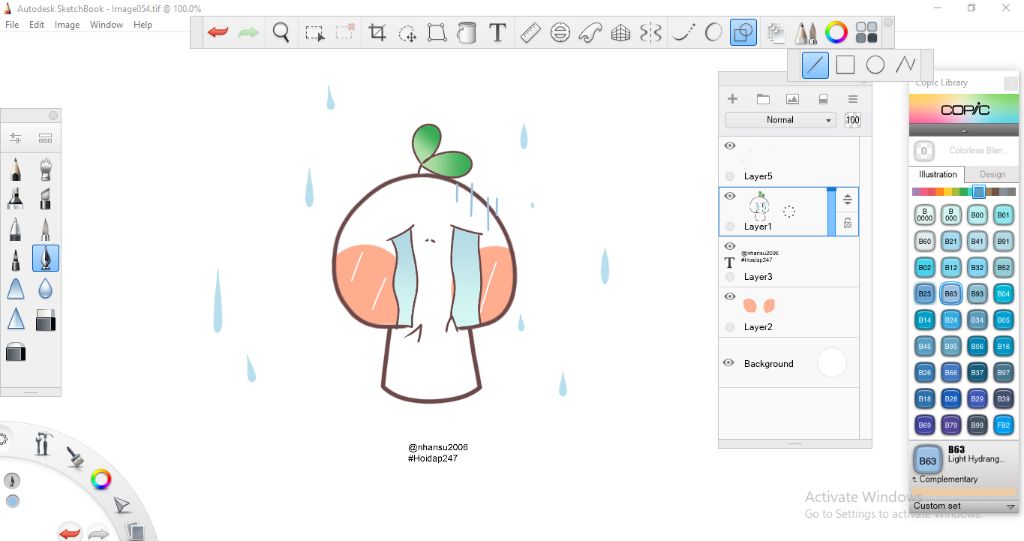Choose the Text tool in the toolbar

click(497, 33)
